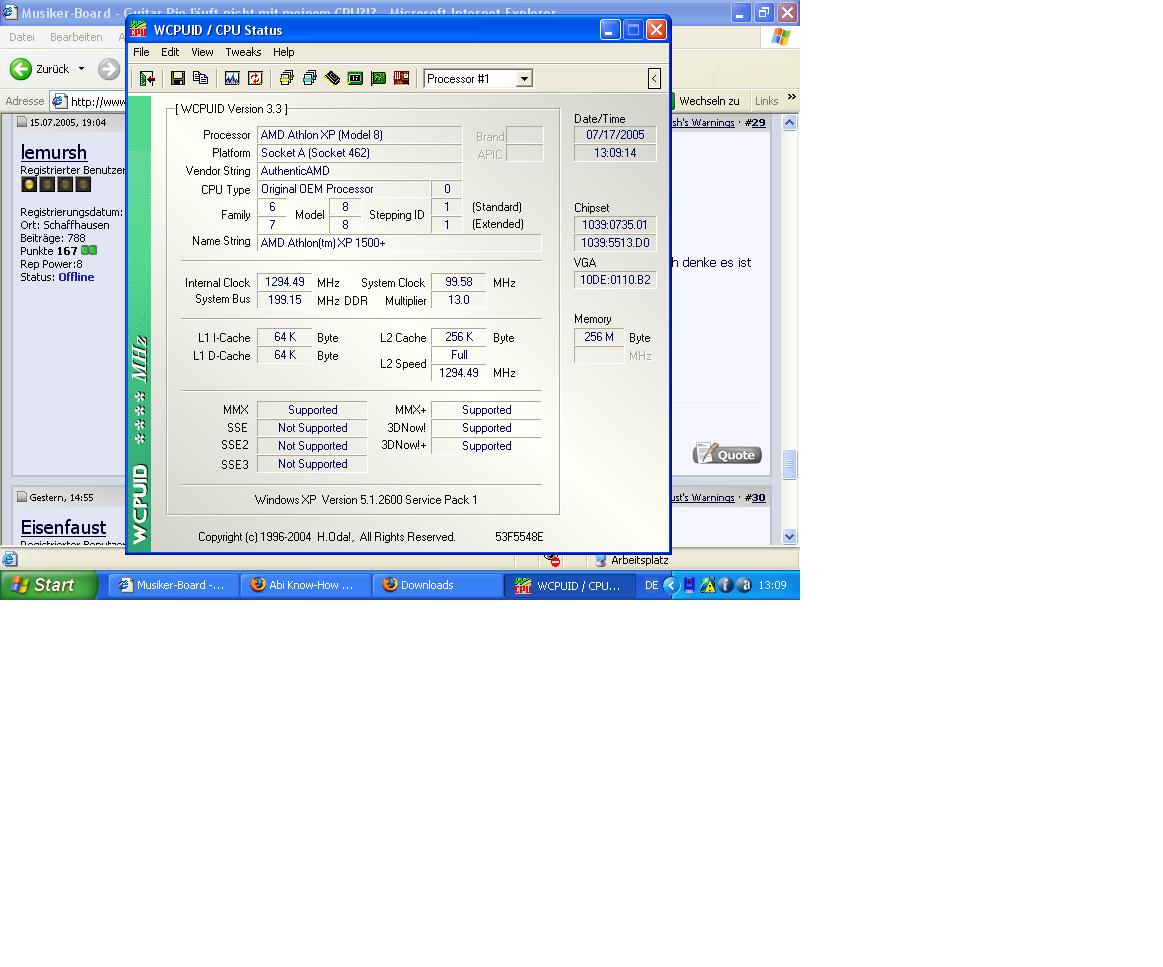Click the Internal Clock value 1294.49
The height and width of the screenshot is (967, 1163).
[x=285, y=282]
